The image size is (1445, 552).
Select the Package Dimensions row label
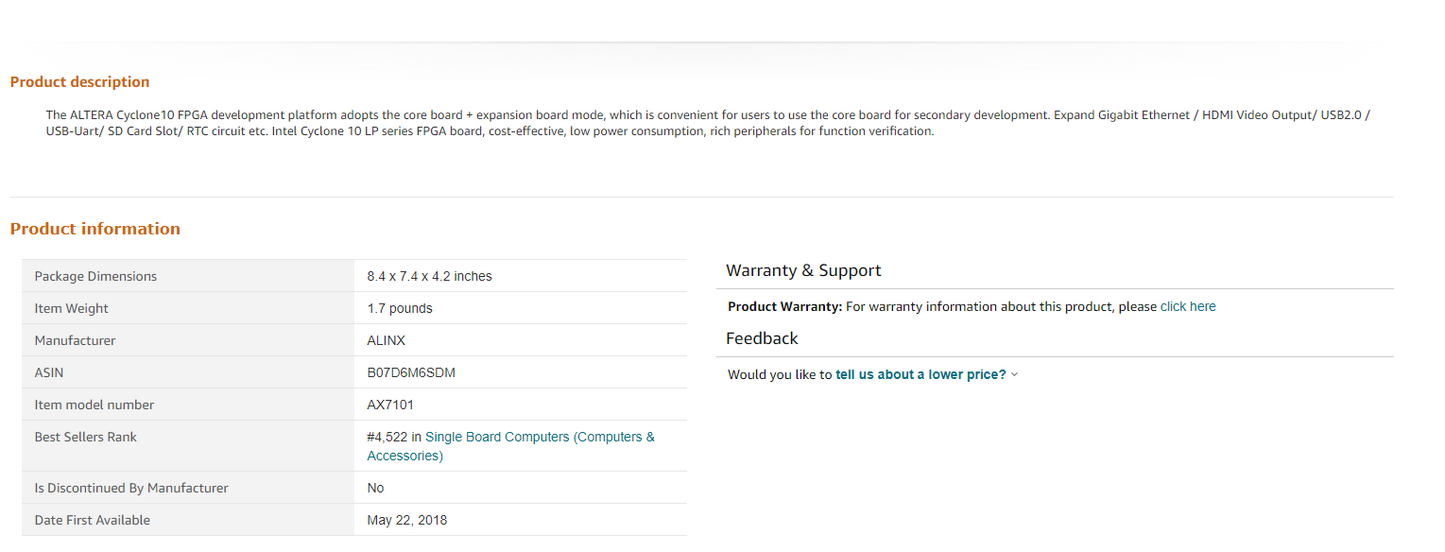tap(96, 276)
